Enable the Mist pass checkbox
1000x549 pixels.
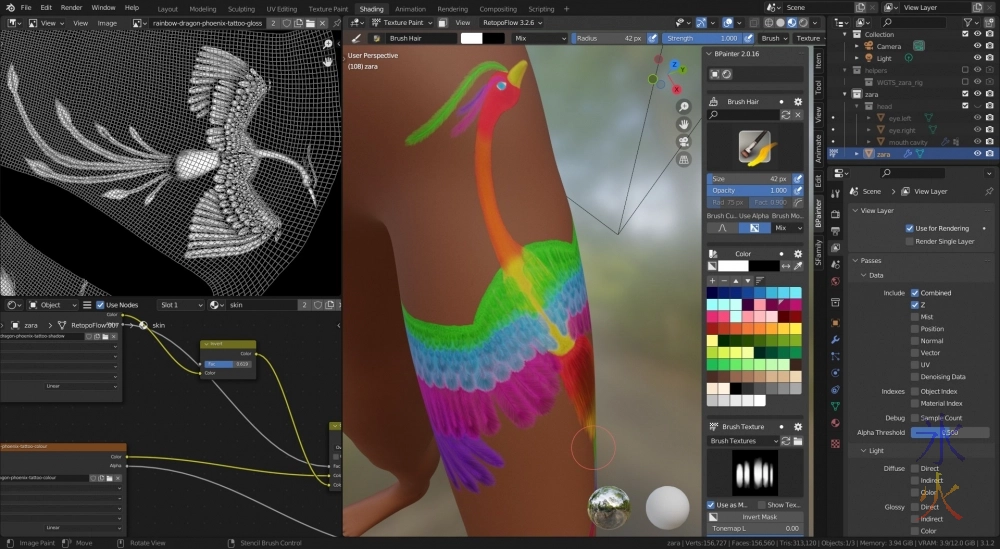[915, 317]
